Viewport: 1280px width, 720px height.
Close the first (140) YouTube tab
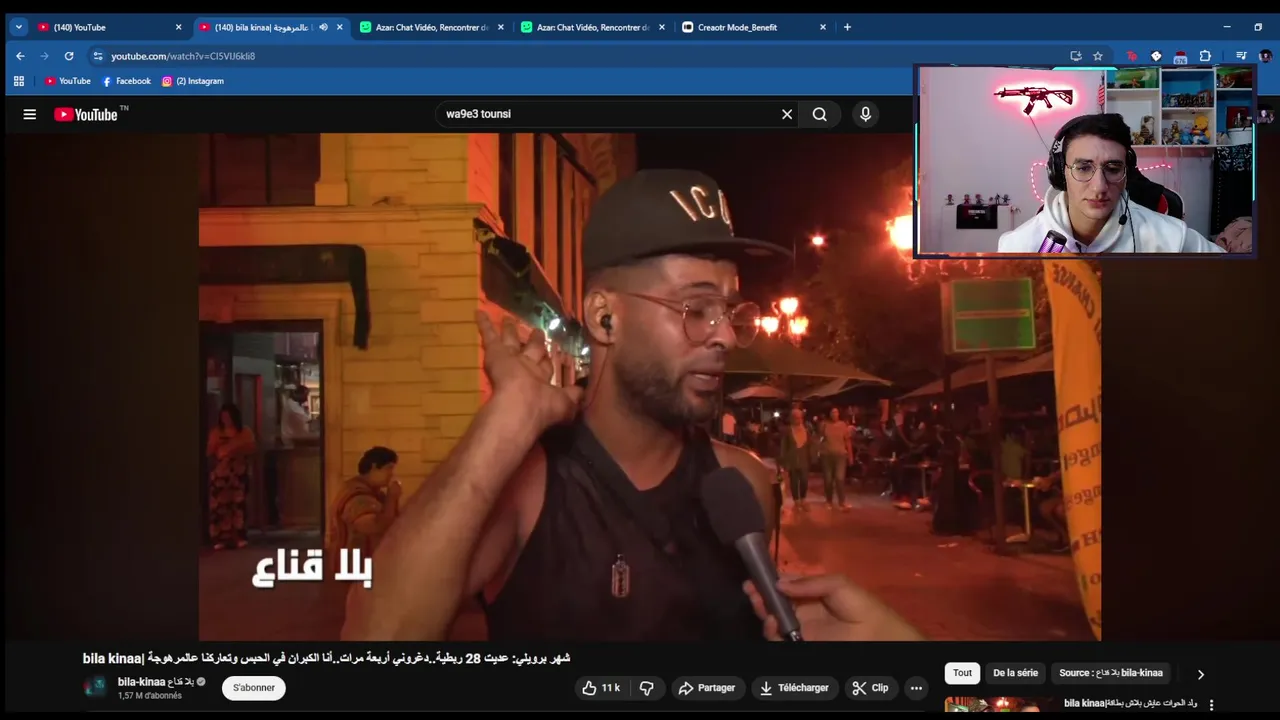click(178, 27)
